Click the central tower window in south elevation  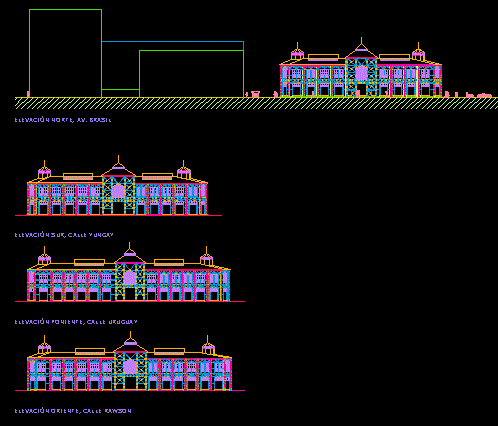(118, 191)
